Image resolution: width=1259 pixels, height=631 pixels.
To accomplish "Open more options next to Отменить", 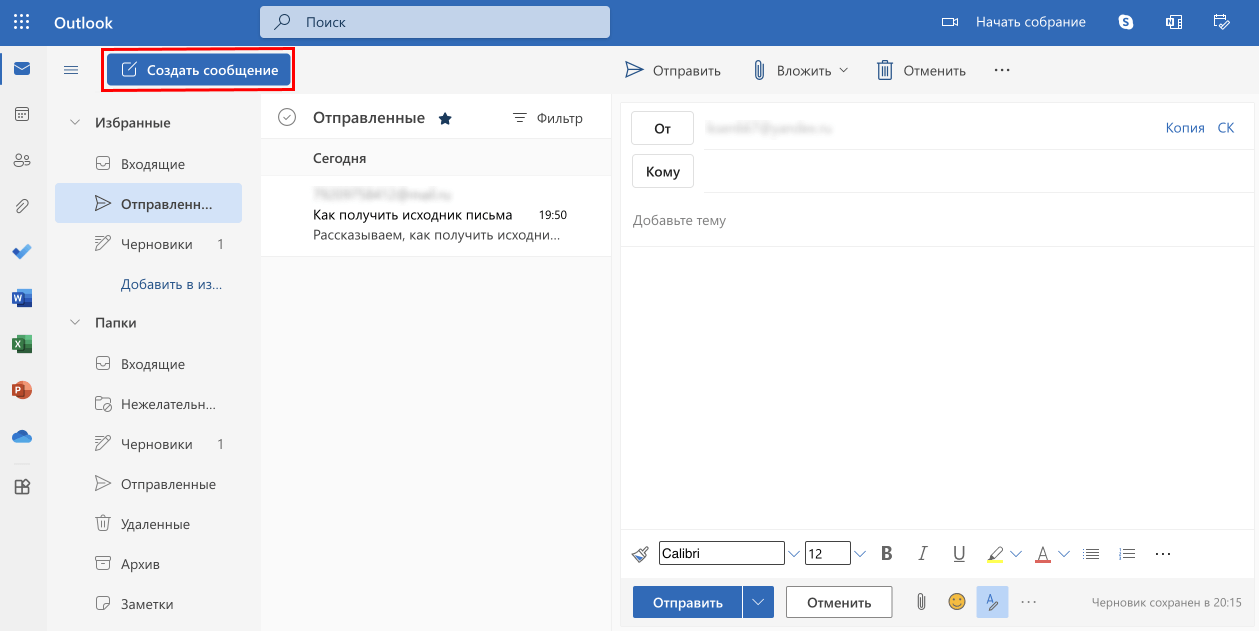I will [x=1001, y=70].
